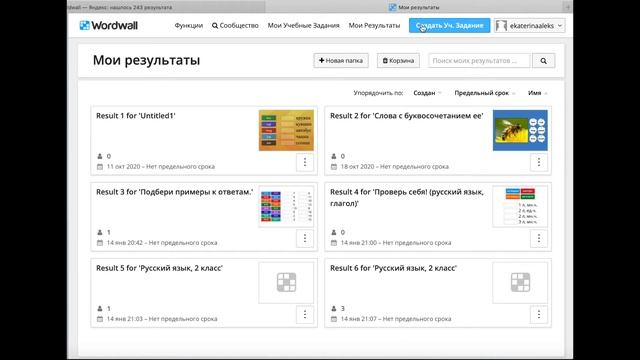This screenshot has height=360, width=640.
Task: Sort results by Создан
Action: (427, 93)
